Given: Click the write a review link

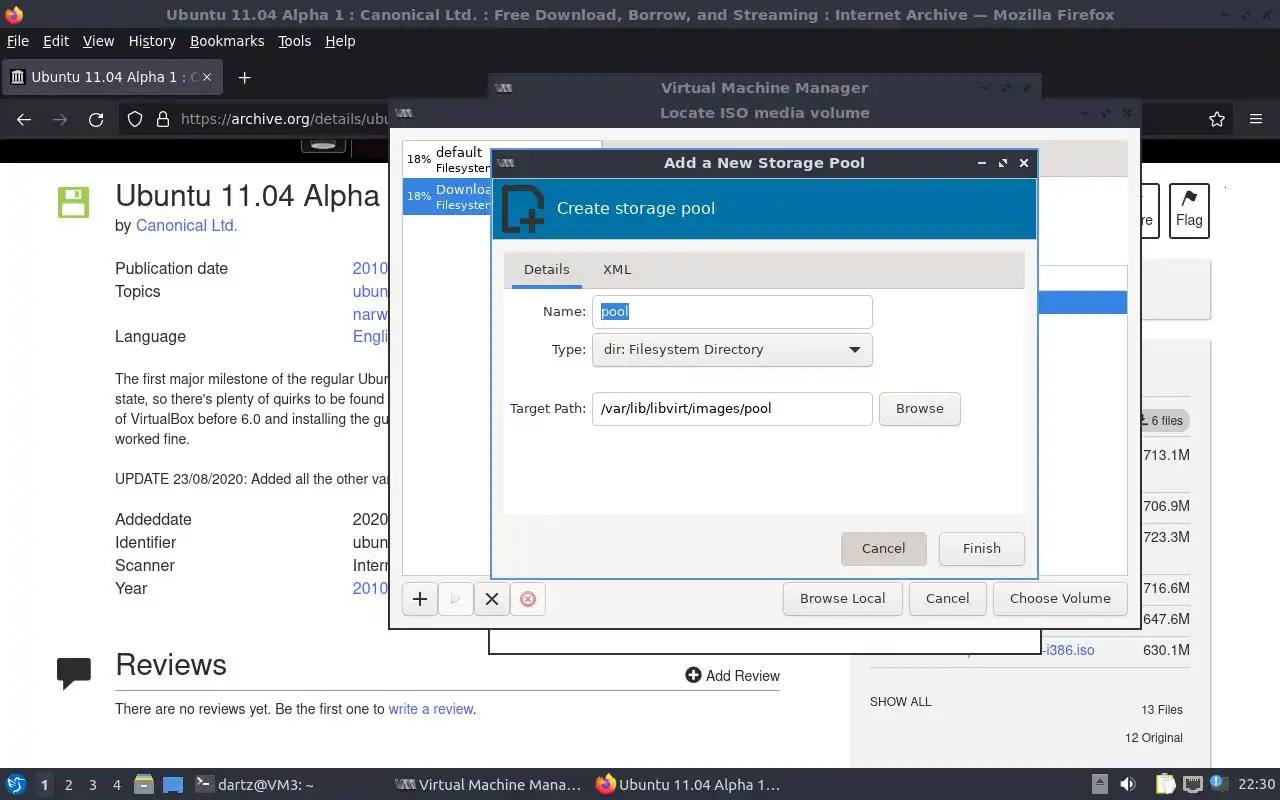Looking at the screenshot, I should (x=431, y=709).
